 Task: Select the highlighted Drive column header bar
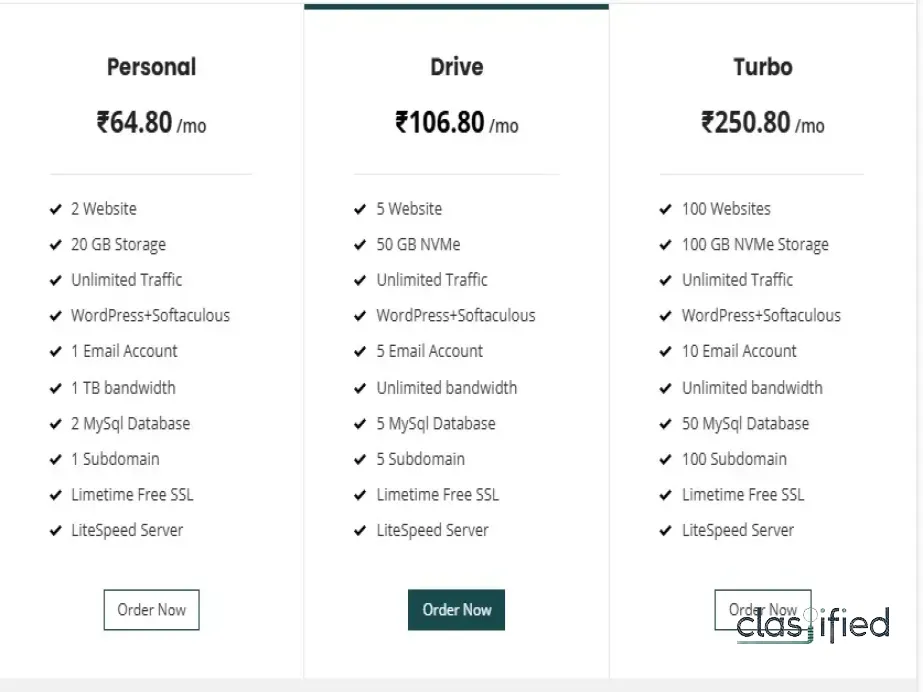(x=456, y=6)
